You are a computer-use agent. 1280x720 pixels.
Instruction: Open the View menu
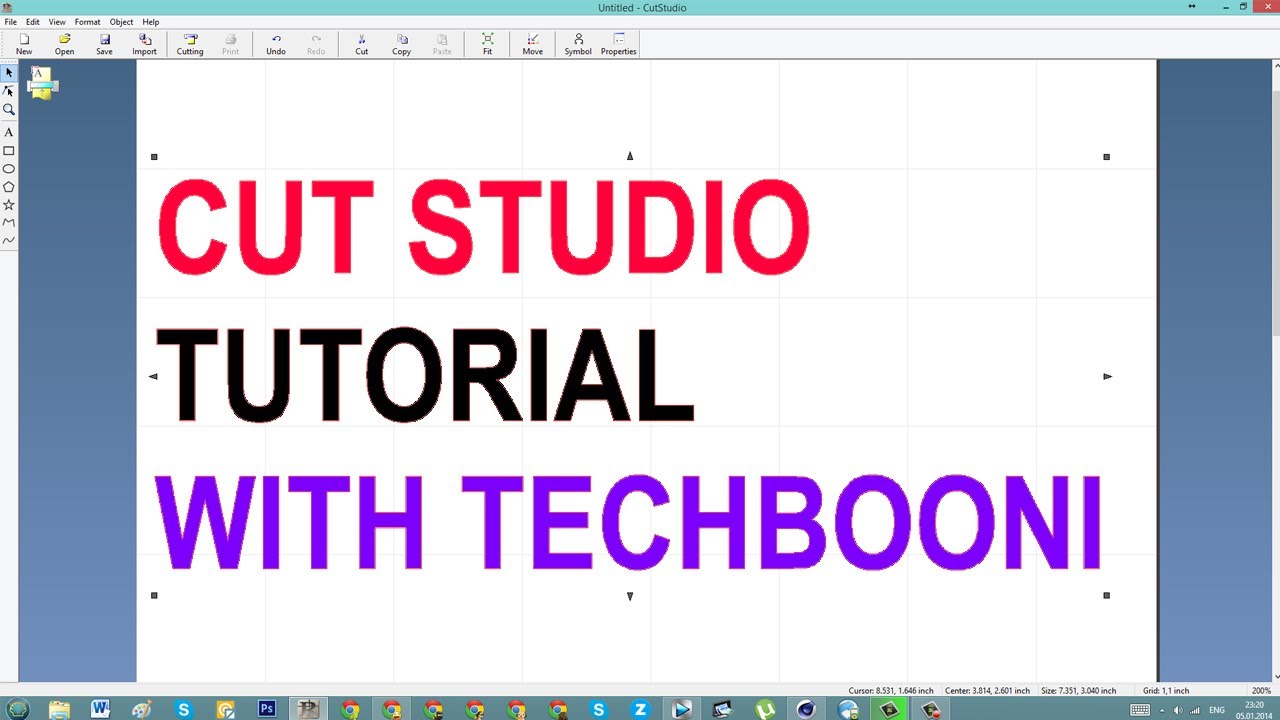(x=57, y=21)
